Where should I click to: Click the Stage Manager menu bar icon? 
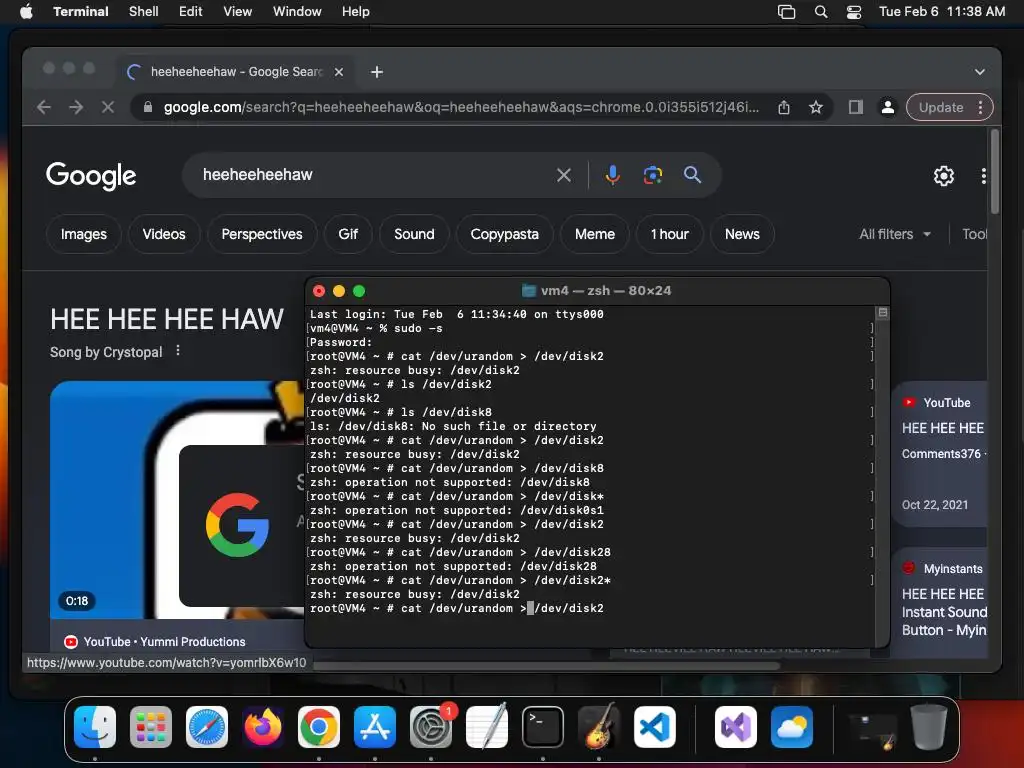(x=786, y=11)
